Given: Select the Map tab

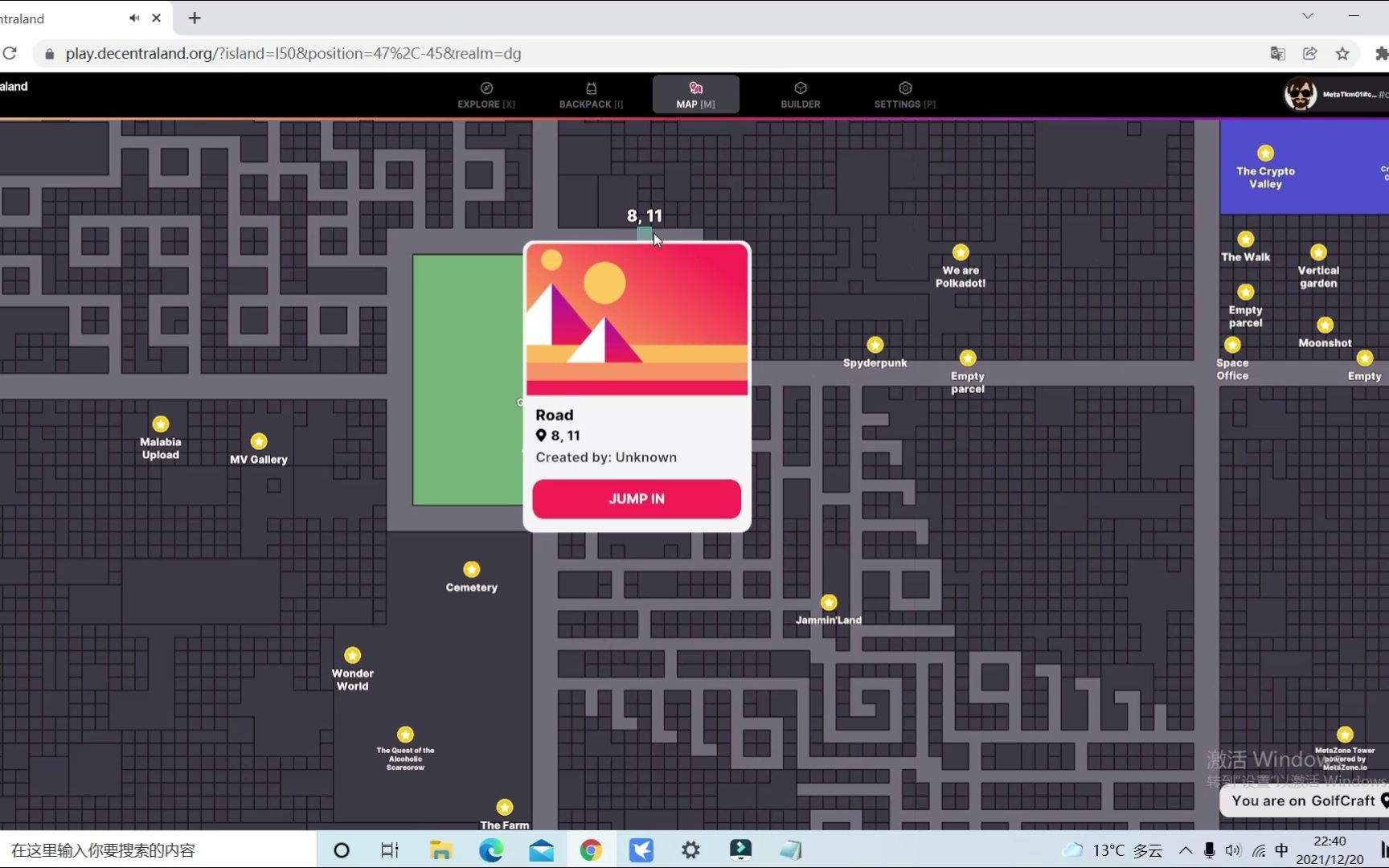Looking at the screenshot, I should tap(695, 95).
